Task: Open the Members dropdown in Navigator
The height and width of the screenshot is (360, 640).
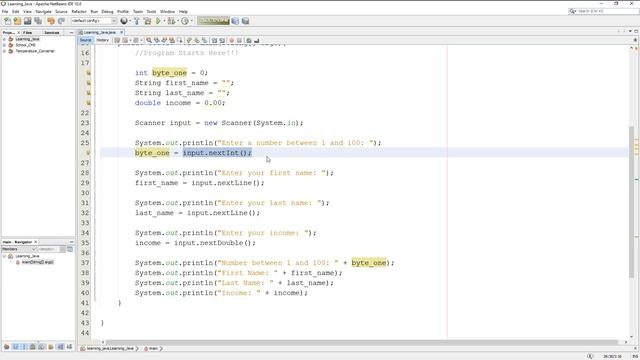Action: pos(19,249)
